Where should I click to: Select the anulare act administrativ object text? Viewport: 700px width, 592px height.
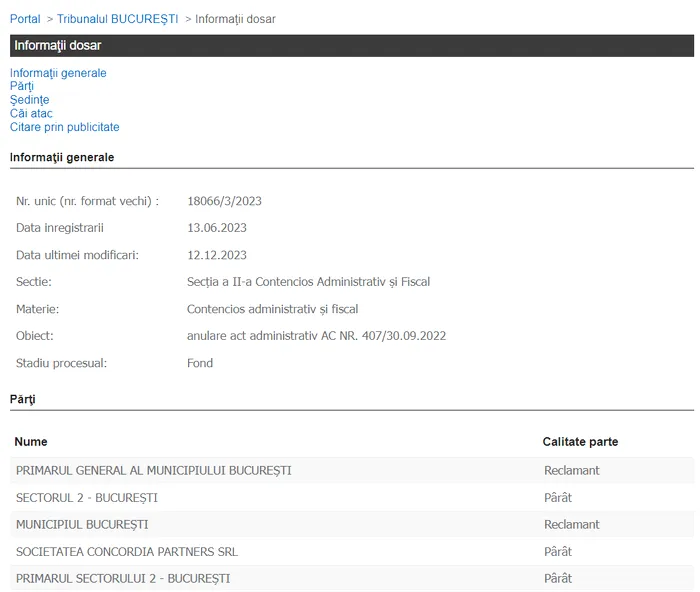coord(317,336)
